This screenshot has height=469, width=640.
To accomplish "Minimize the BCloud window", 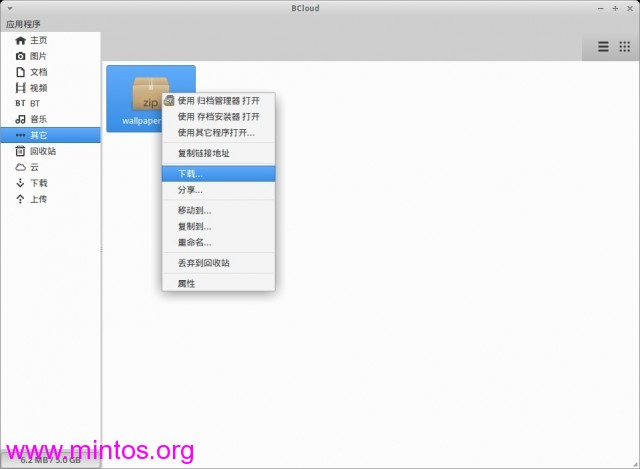I will [600, 9].
